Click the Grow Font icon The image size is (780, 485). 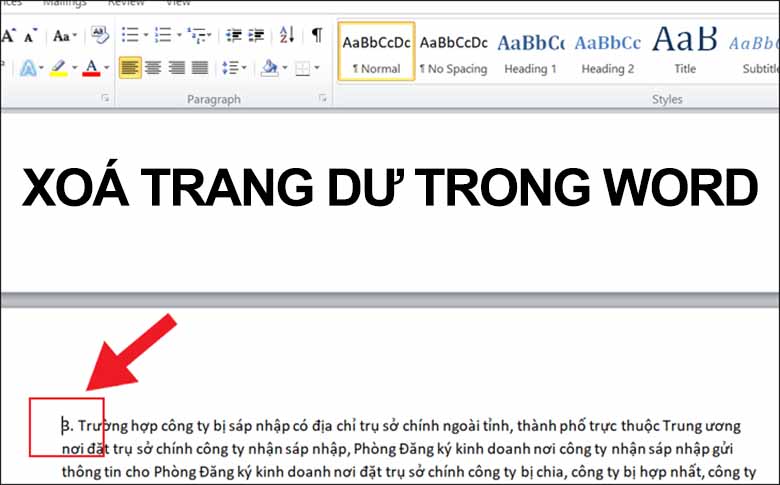[x=8, y=36]
